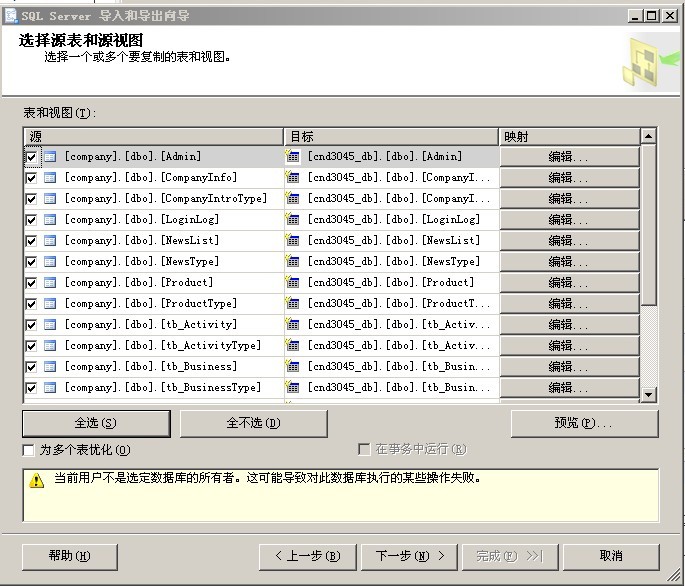Screen dimensions: 685x586
Task: Click destination icon in [tb_BusinessType] row
Action: pos(292,386)
